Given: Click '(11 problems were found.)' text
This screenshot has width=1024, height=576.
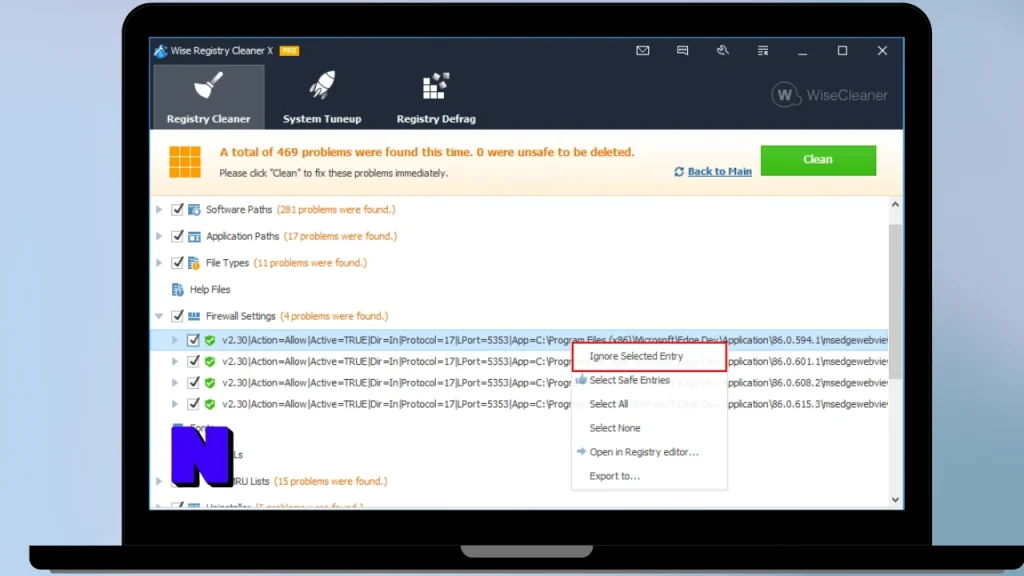Looking at the screenshot, I should pyautogui.click(x=310, y=263).
